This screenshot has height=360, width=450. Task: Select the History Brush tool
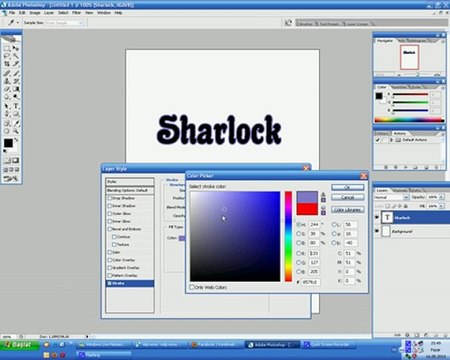pos(16,81)
